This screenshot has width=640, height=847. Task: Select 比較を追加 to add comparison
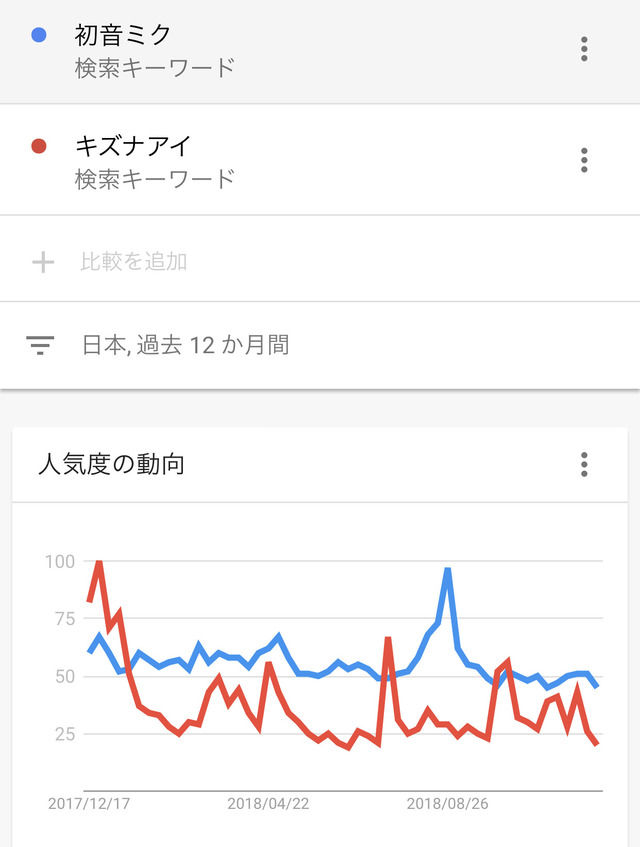(x=134, y=261)
